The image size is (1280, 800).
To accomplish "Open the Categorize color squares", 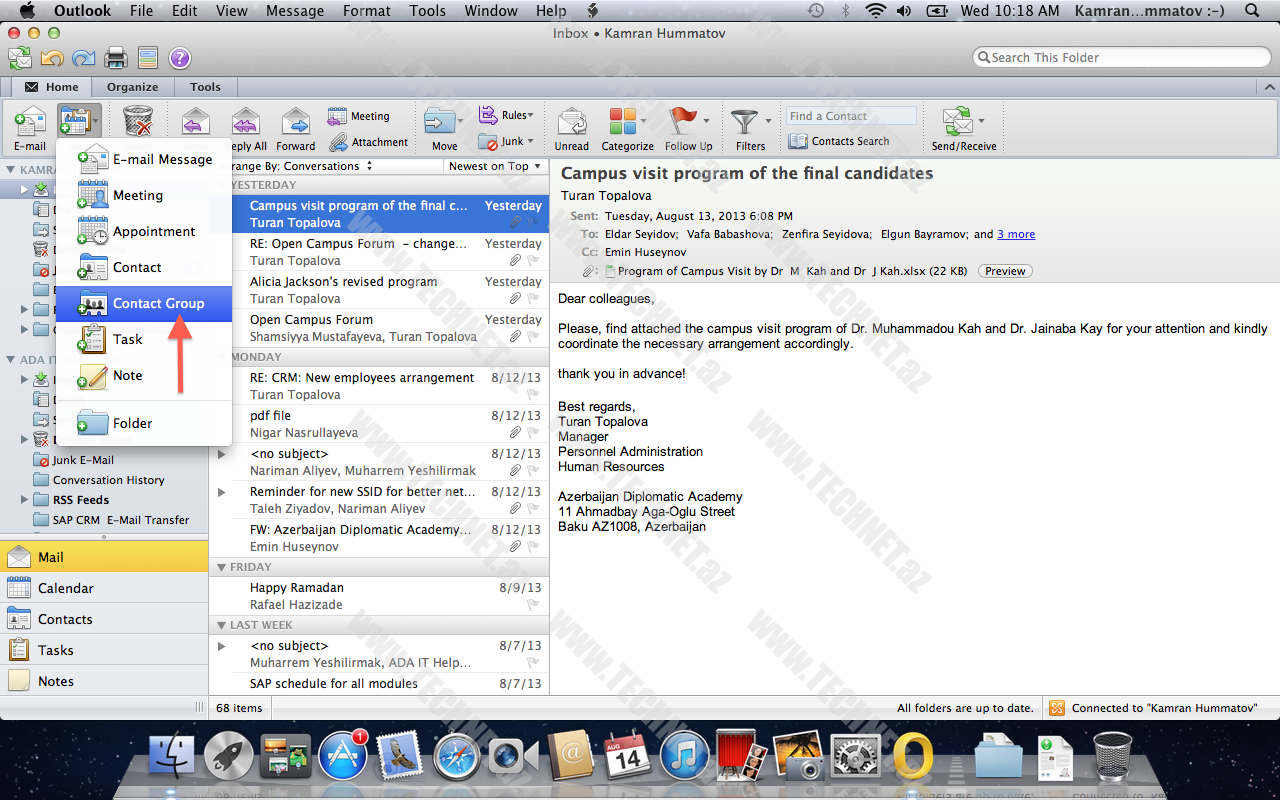I will [622, 122].
